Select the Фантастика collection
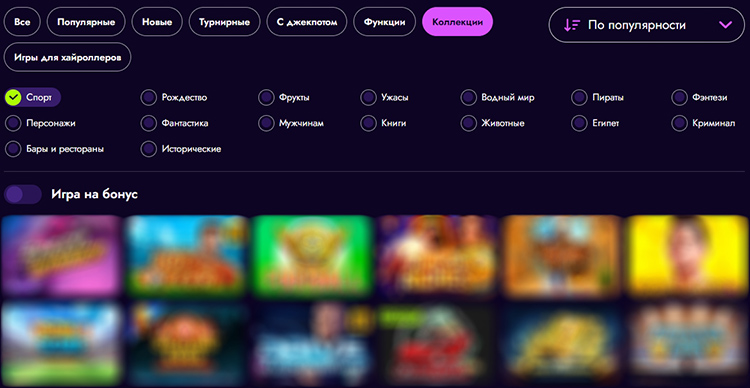The width and height of the screenshot is (750, 388). tap(175, 123)
